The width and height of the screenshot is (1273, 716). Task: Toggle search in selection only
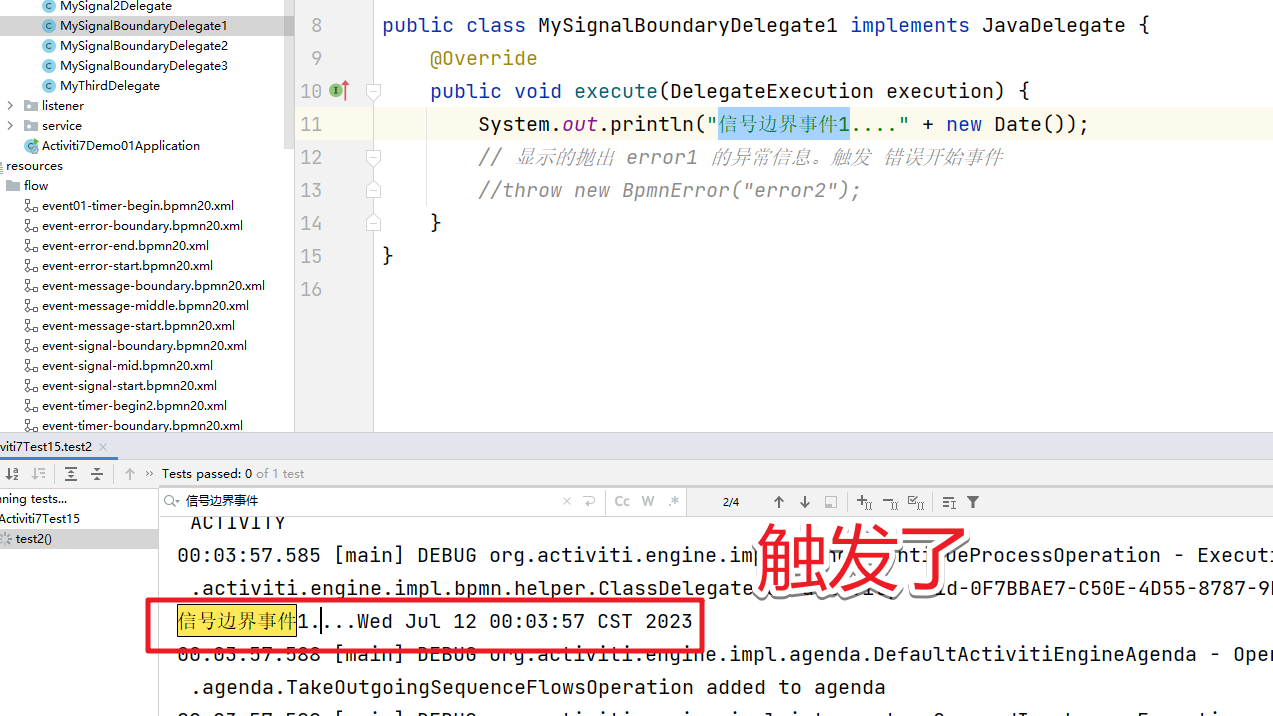pos(831,502)
